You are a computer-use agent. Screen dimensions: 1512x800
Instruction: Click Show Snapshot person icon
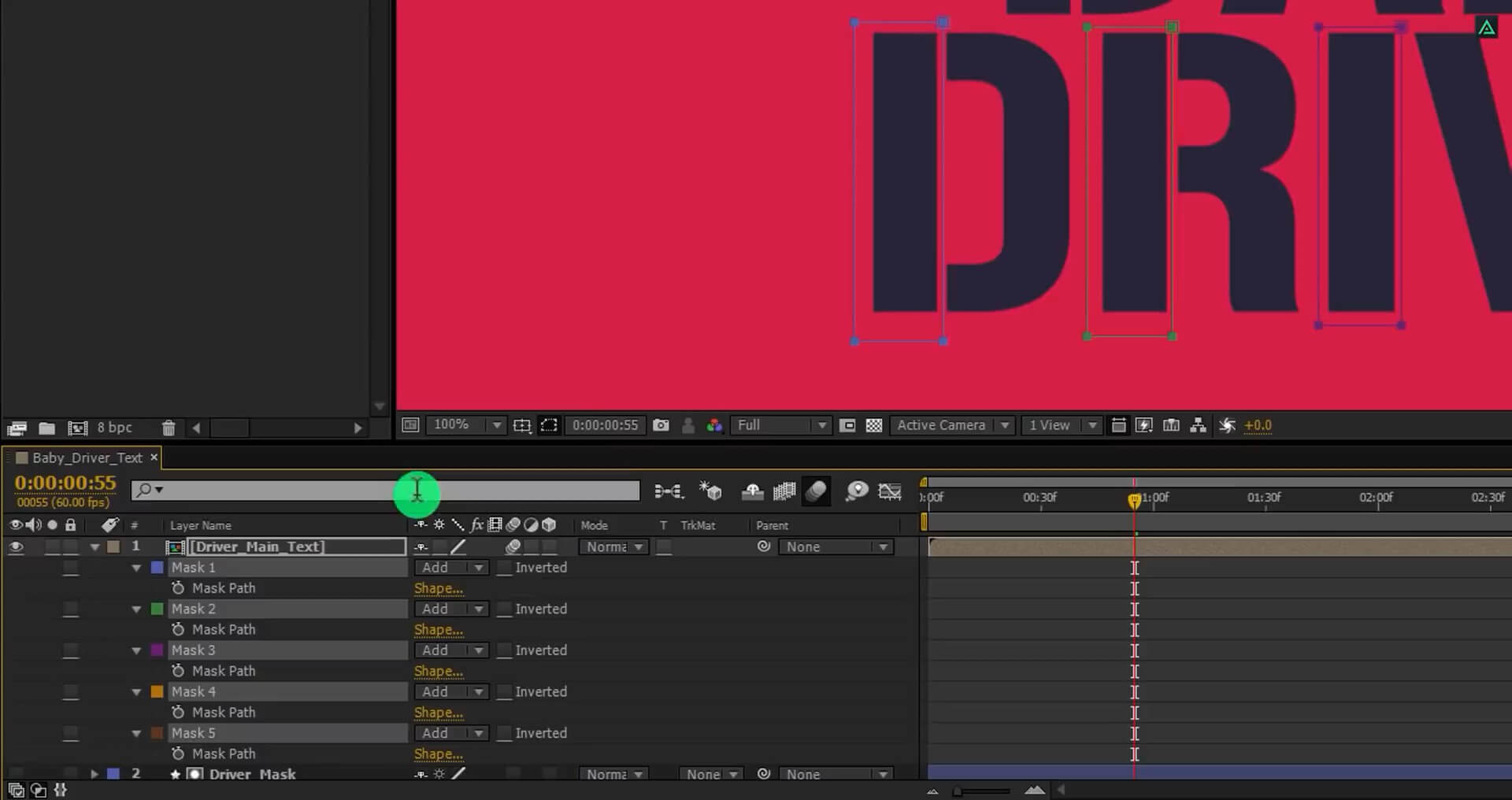(x=688, y=425)
